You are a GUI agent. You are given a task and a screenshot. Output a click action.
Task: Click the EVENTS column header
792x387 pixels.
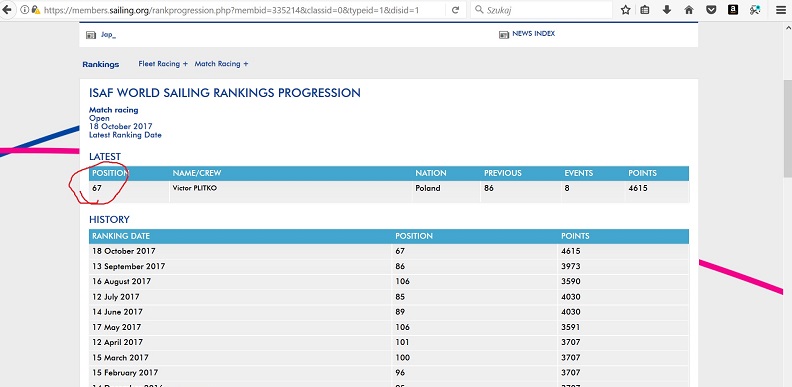click(579, 173)
